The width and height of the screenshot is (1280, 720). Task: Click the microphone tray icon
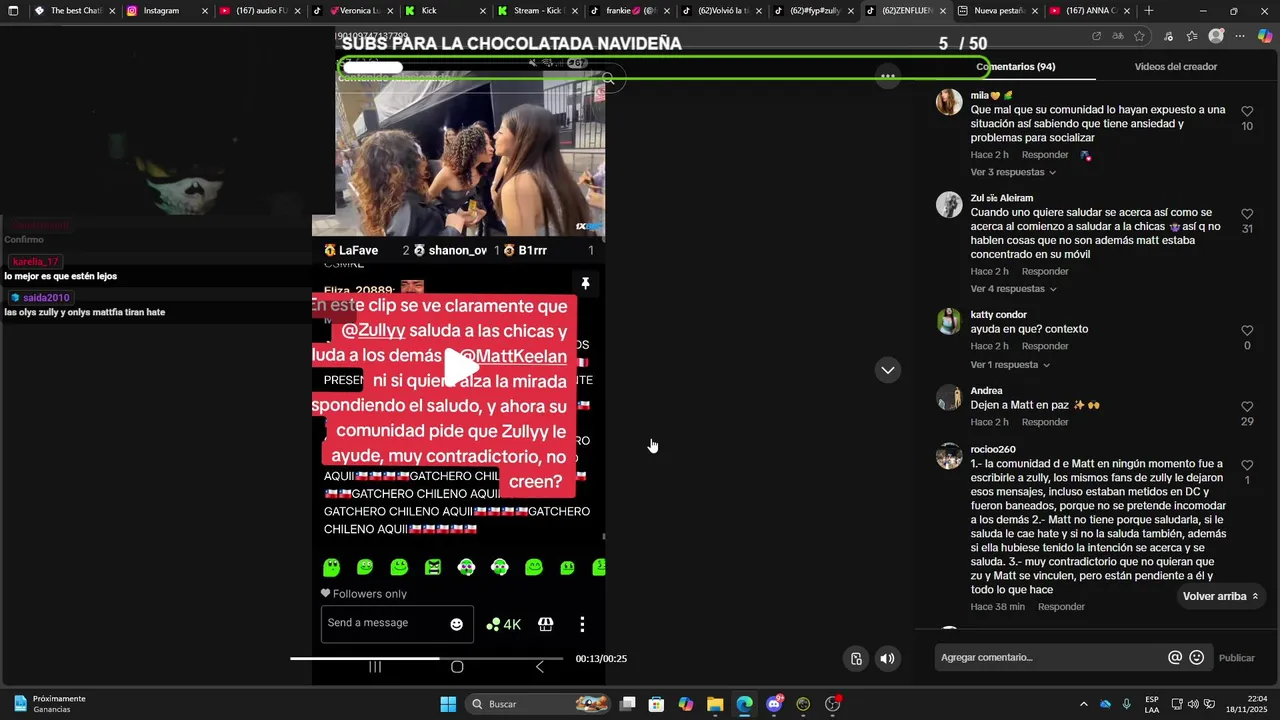click(x=1127, y=704)
